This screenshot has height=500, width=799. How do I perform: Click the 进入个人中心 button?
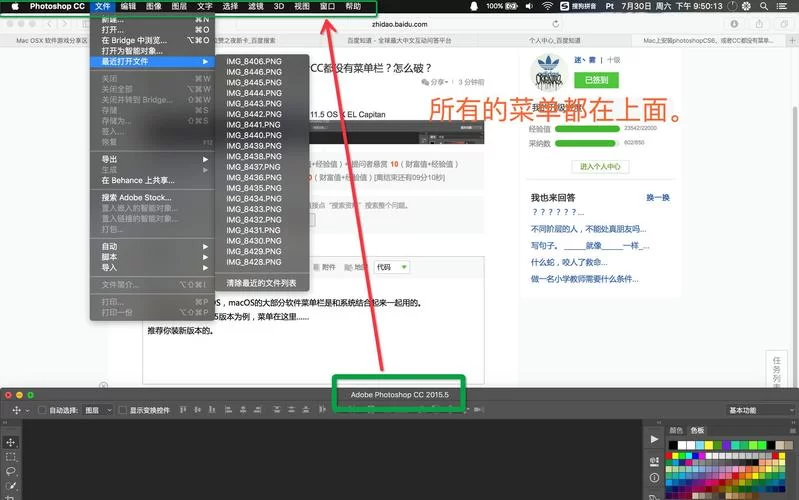coord(600,167)
